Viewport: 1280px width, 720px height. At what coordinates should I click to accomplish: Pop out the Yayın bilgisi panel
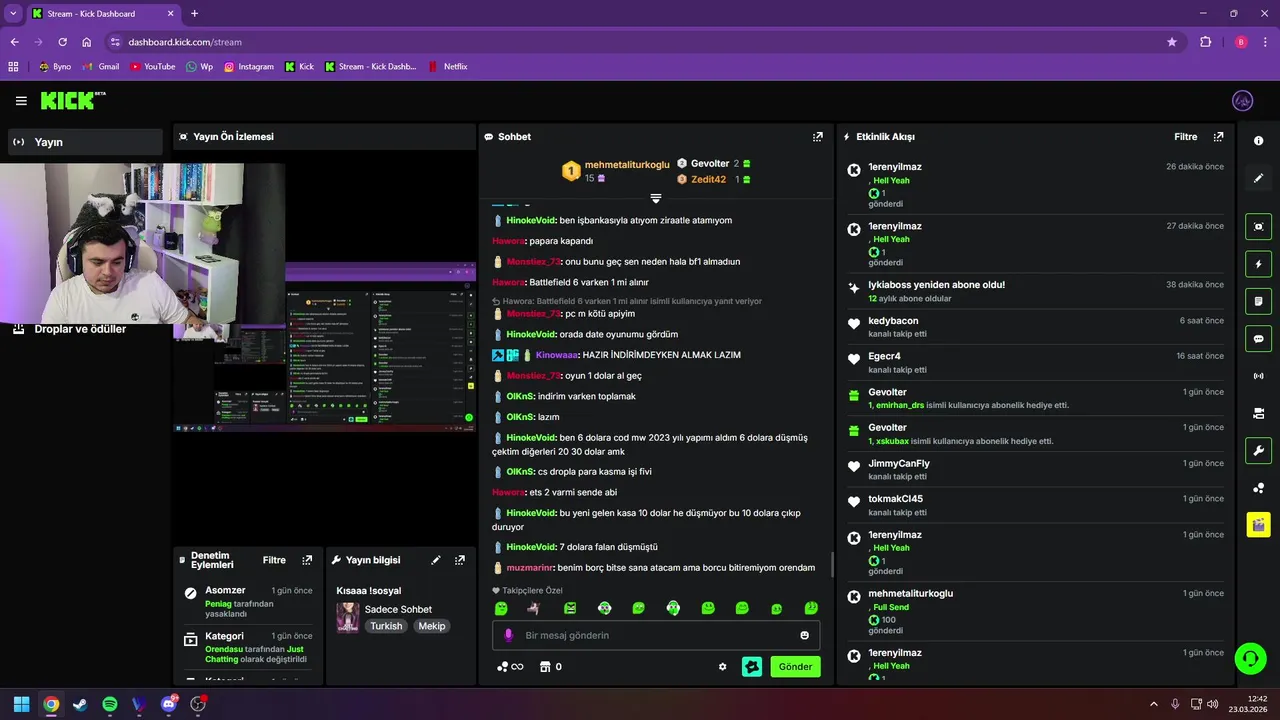460,561
